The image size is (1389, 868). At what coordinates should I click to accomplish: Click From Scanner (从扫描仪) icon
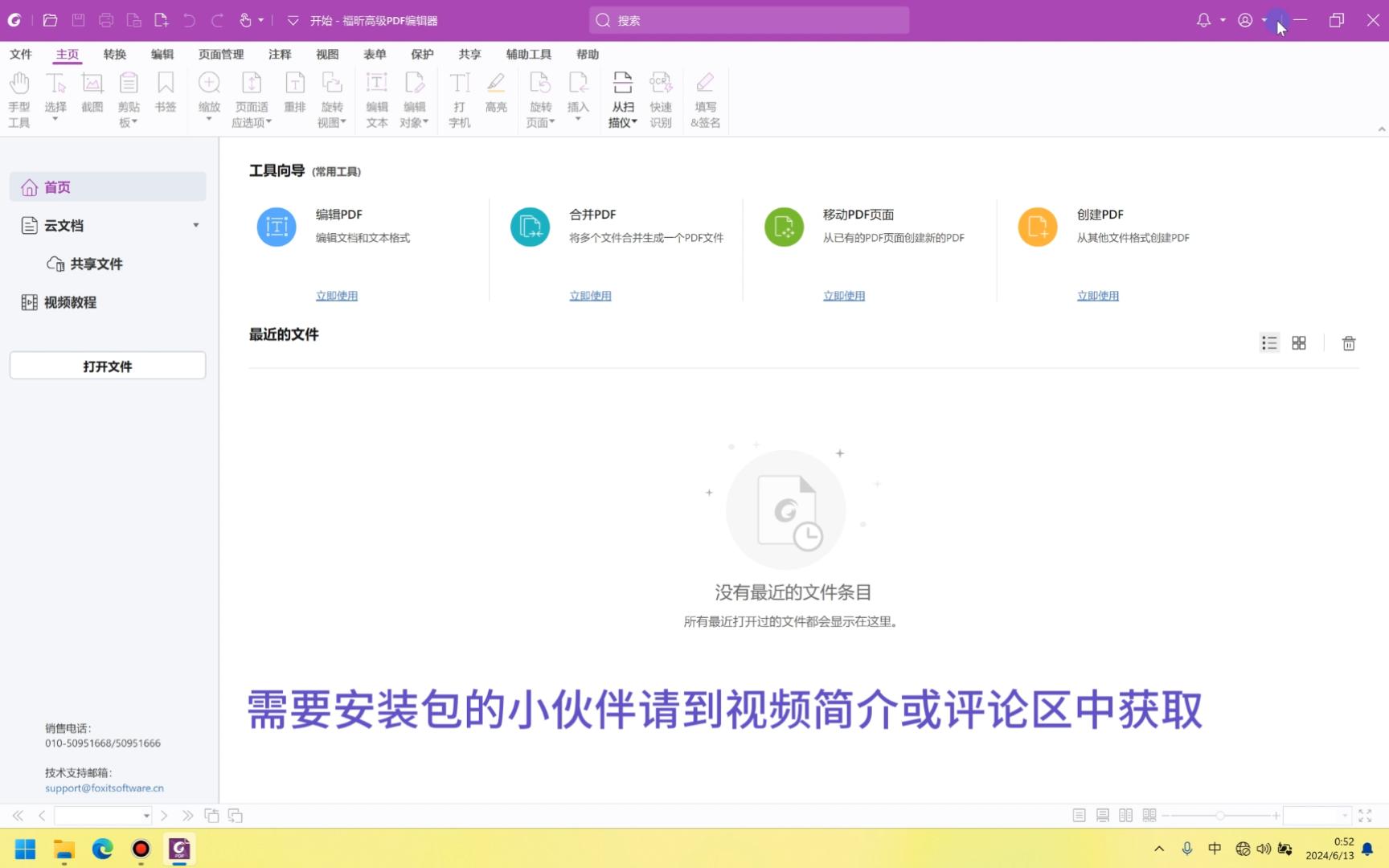tap(623, 84)
